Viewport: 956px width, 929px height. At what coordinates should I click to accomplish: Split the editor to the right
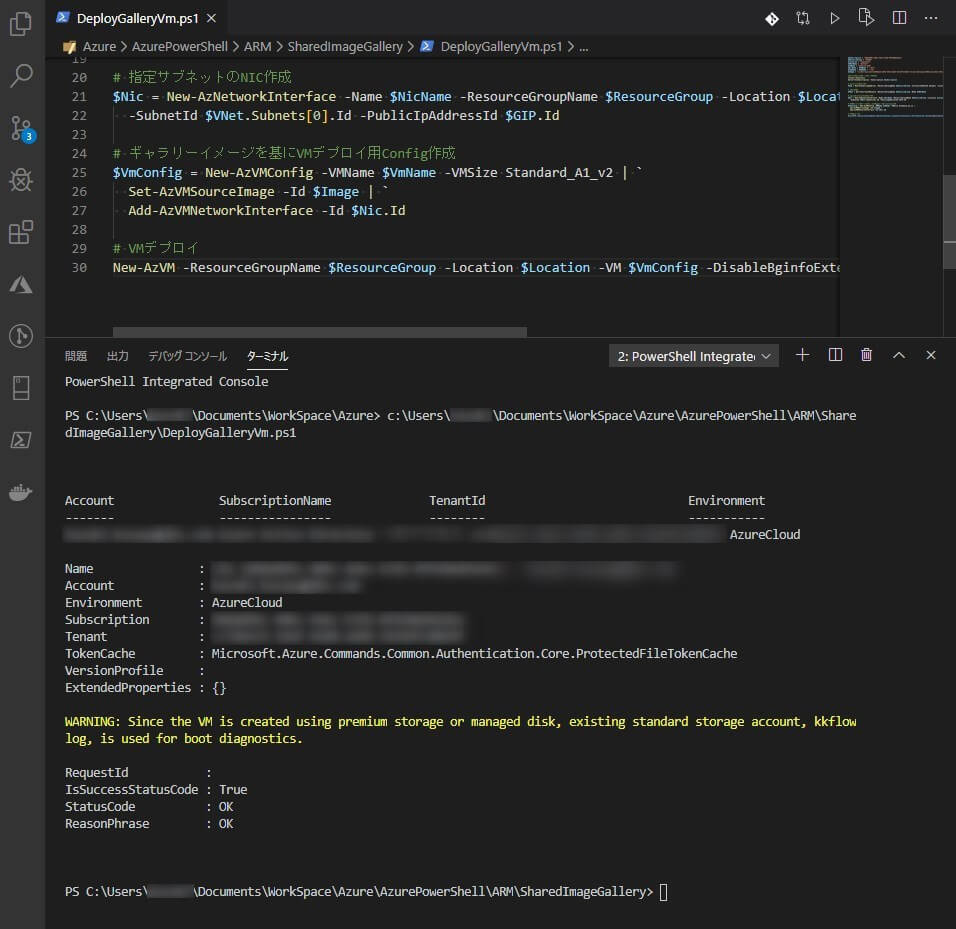(899, 18)
